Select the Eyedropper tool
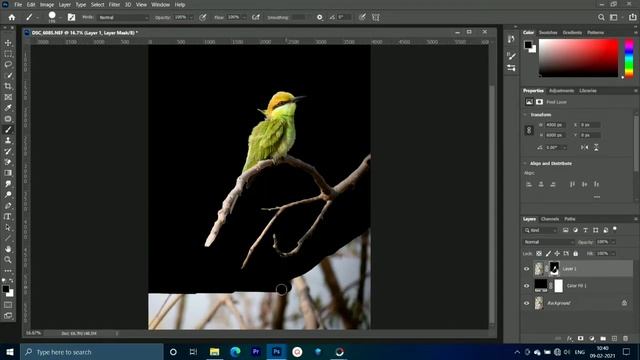Screen dimensions: 640x360 (8, 108)
